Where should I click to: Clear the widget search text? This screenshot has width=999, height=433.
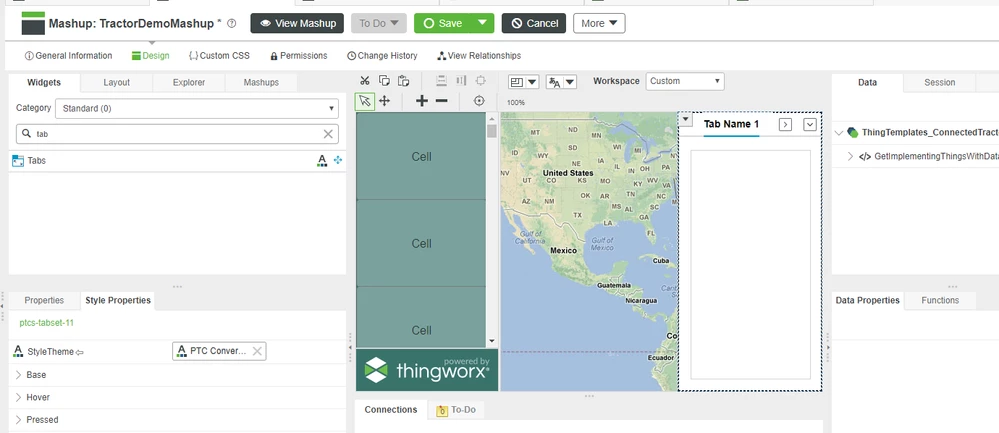point(328,134)
